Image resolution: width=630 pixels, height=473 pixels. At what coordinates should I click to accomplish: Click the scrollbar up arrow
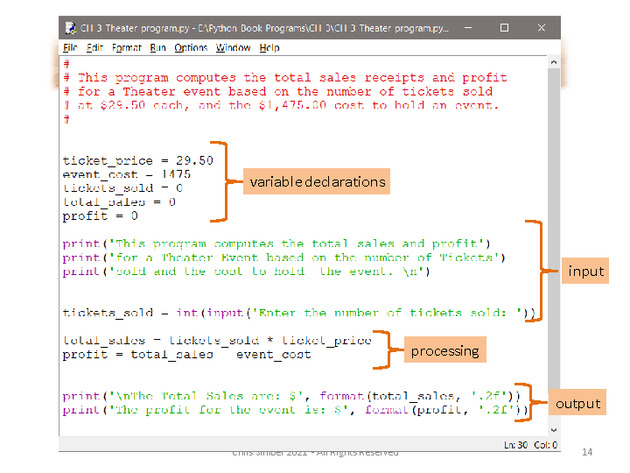(554, 62)
